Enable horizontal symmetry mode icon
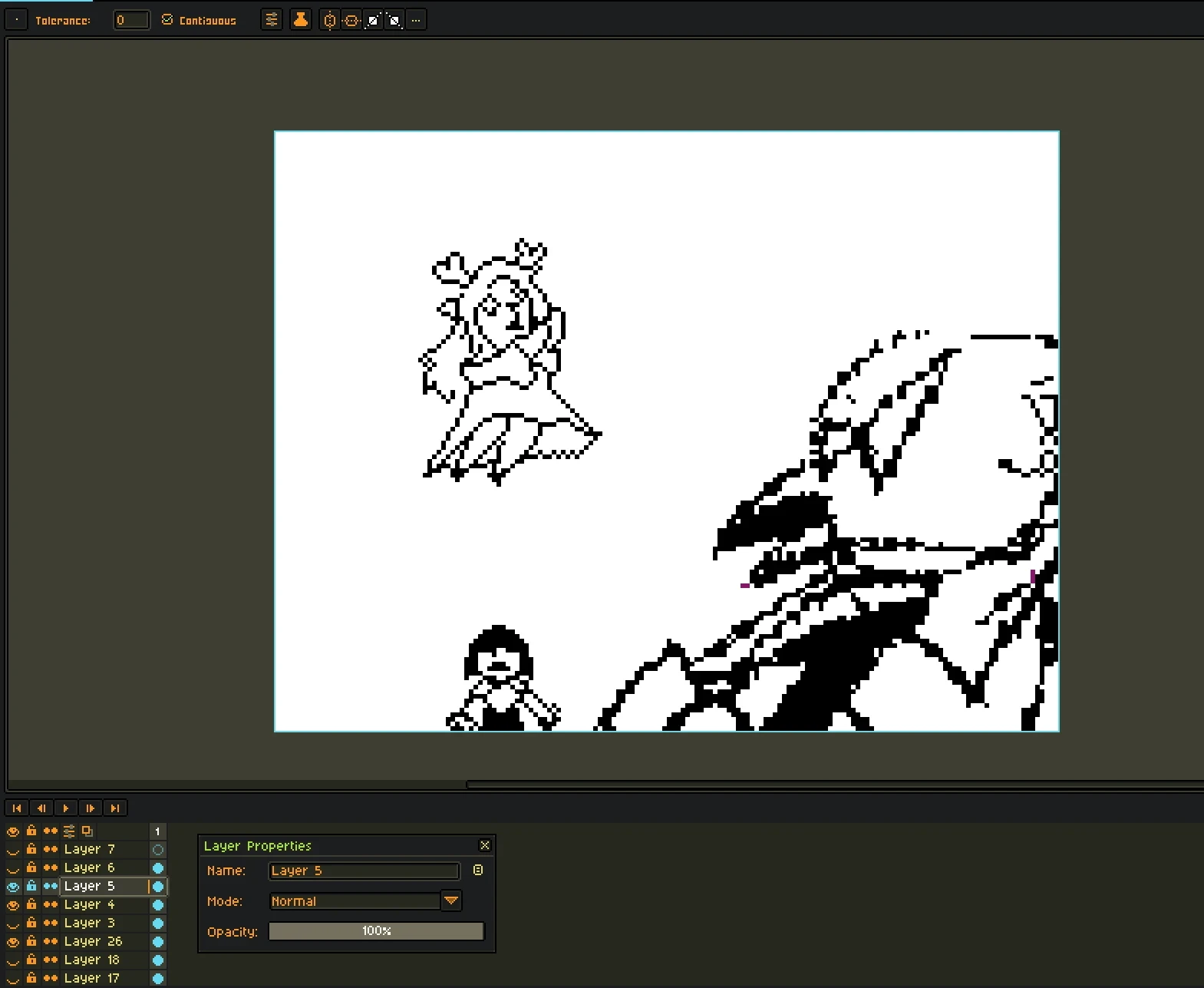Screen dimensions: 1204x988 pos(351,21)
